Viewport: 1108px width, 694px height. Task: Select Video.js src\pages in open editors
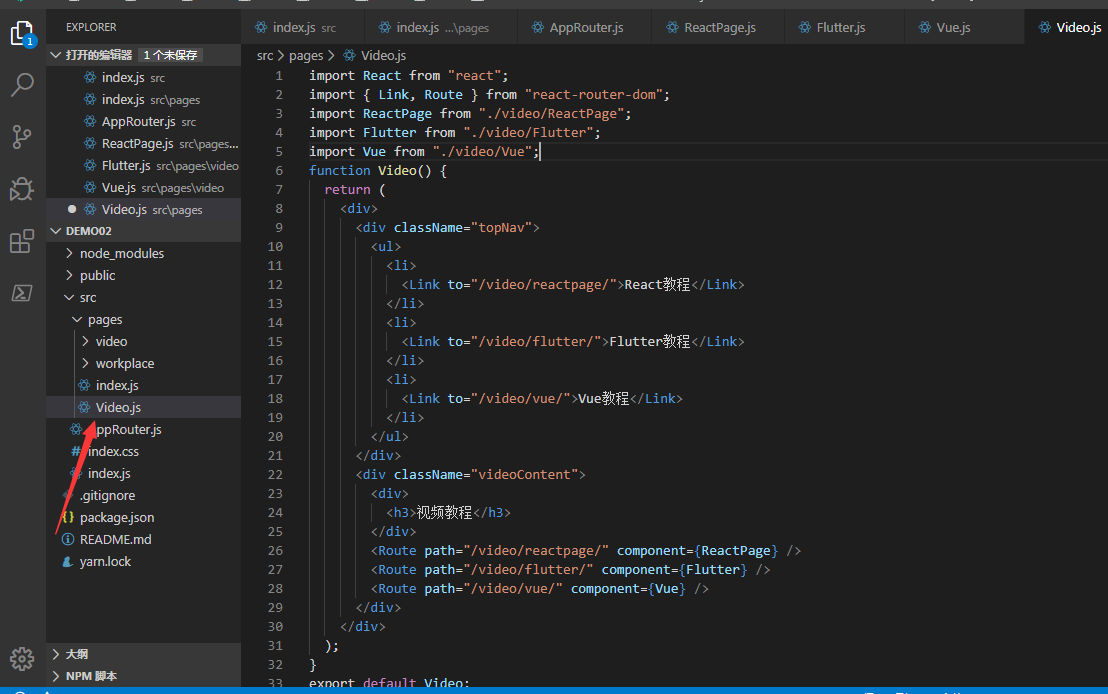[x=143, y=209]
